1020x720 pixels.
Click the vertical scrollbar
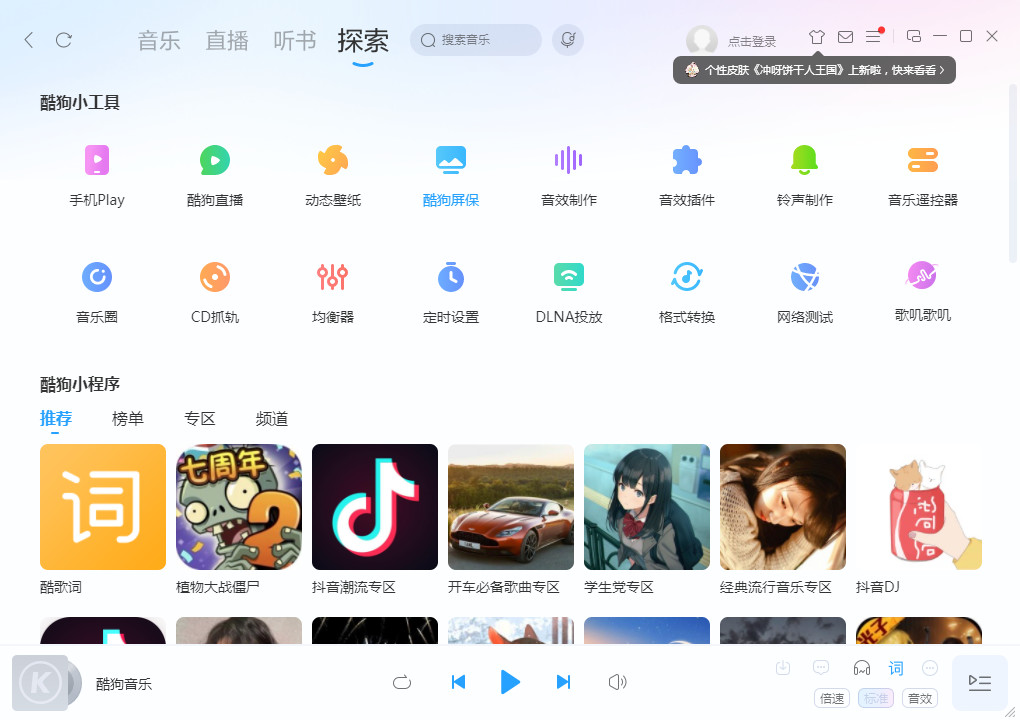pyautogui.click(x=1012, y=173)
